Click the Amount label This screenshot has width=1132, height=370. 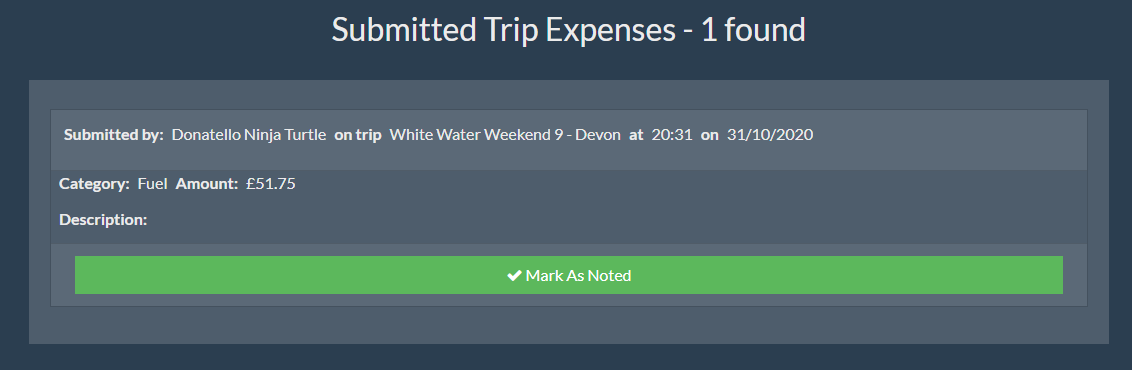207,184
